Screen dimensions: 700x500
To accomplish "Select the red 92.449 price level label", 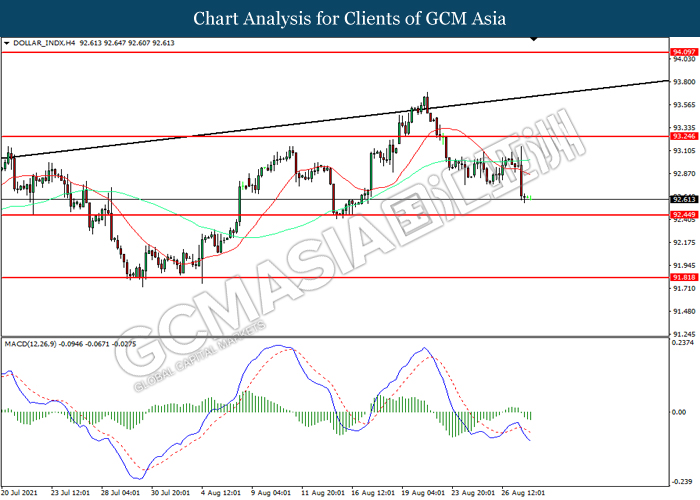I will pyautogui.click(x=684, y=215).
